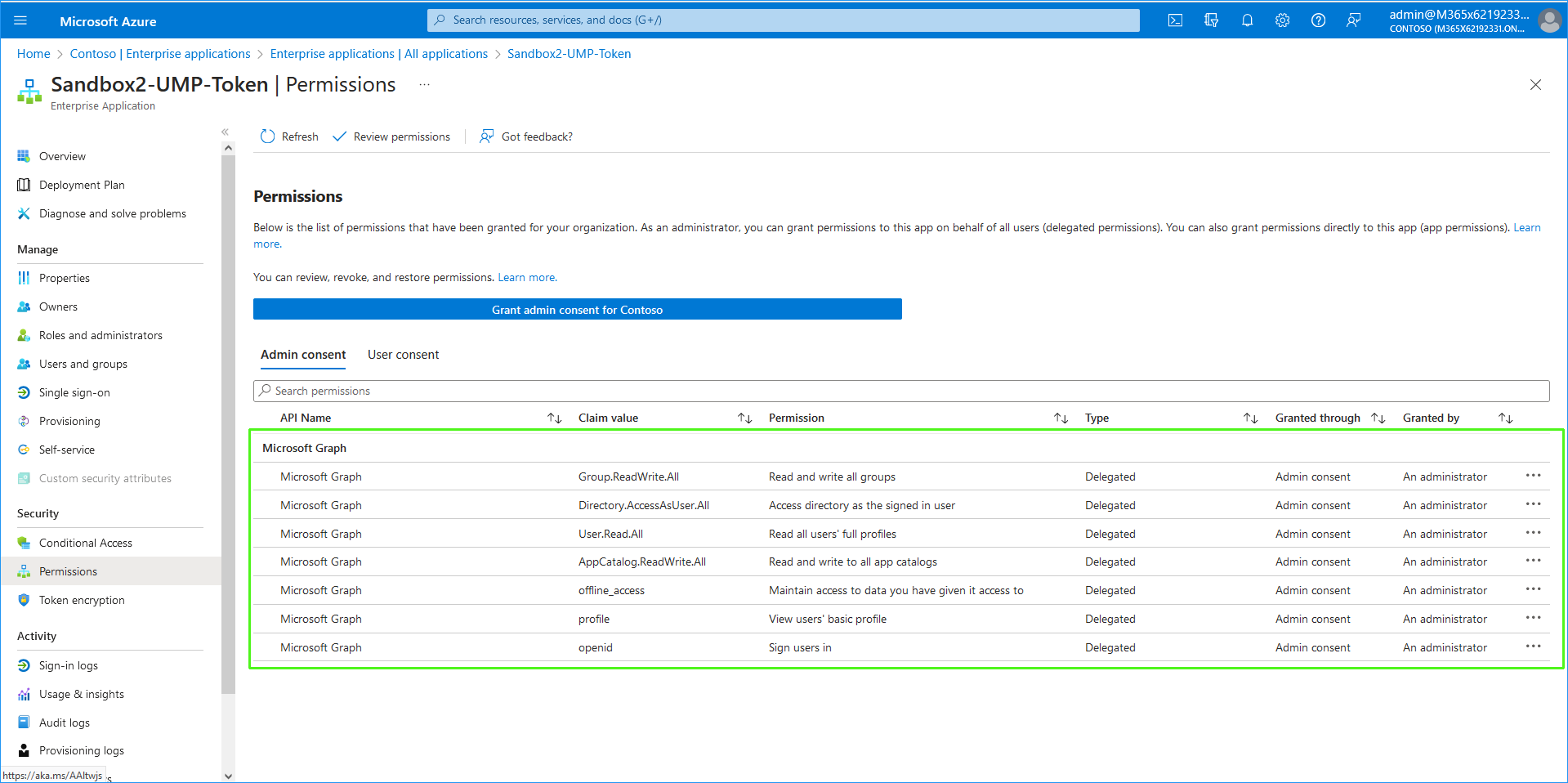Open Directories and subscriptions filter icon
This screenshot has width=1568, height=783.
point(1211,20)
